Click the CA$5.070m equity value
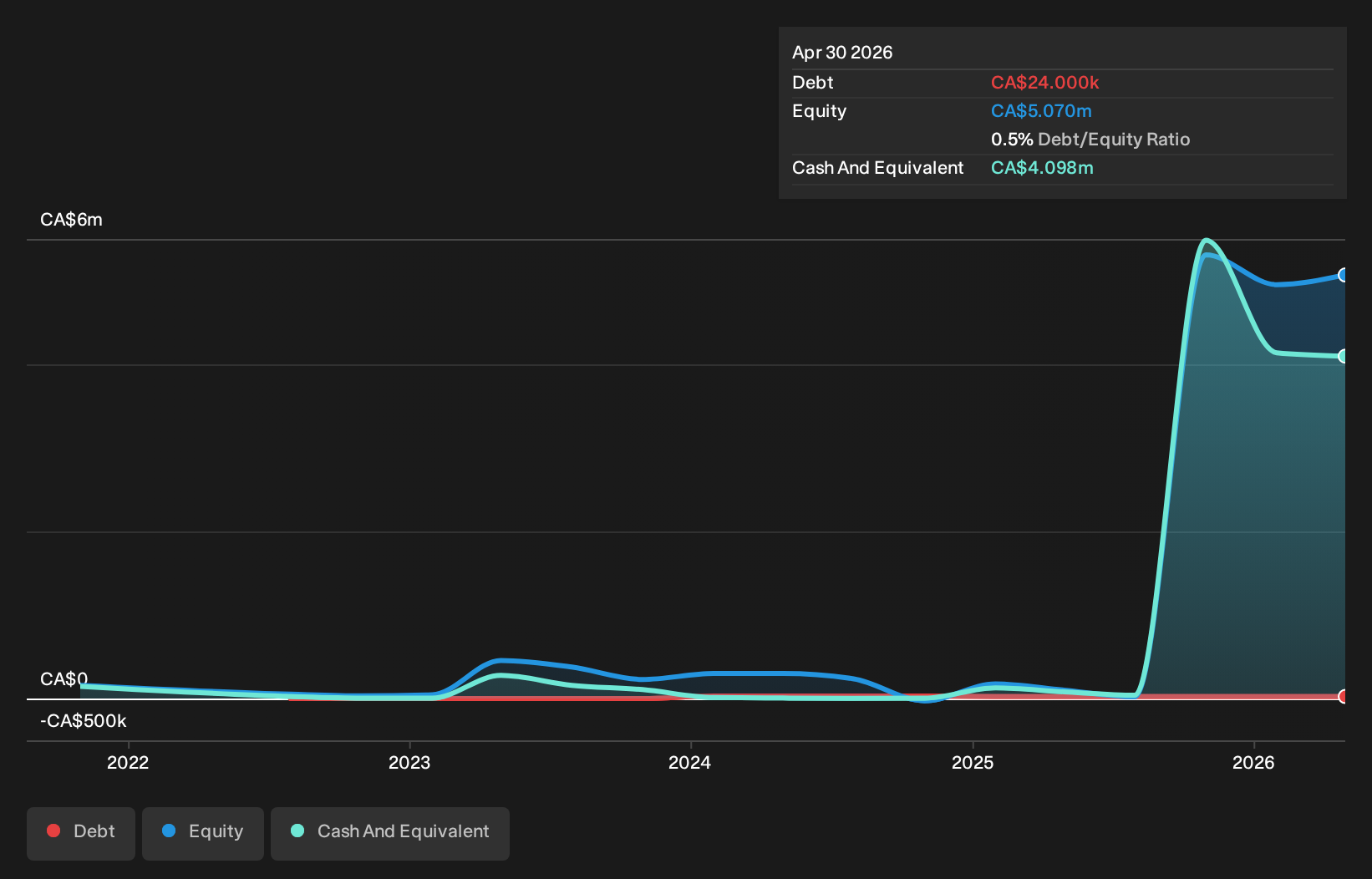 tap(1041, 111)
